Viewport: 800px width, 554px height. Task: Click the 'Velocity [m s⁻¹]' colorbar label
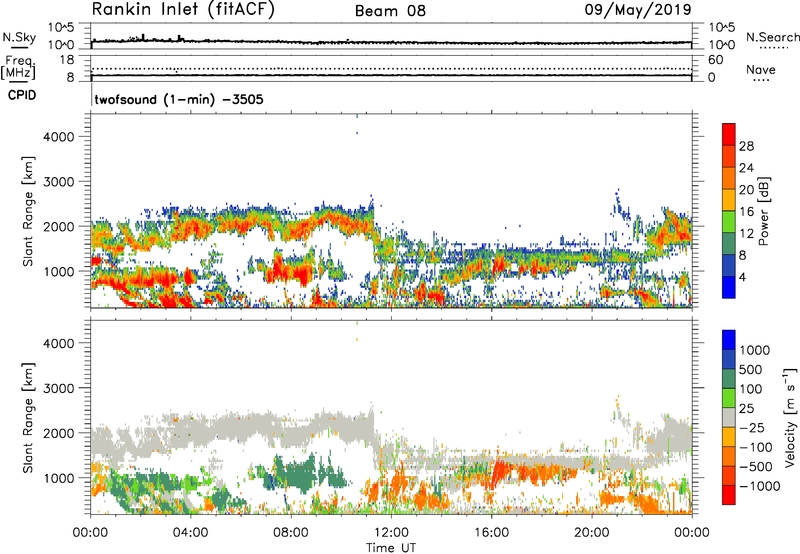790,417
